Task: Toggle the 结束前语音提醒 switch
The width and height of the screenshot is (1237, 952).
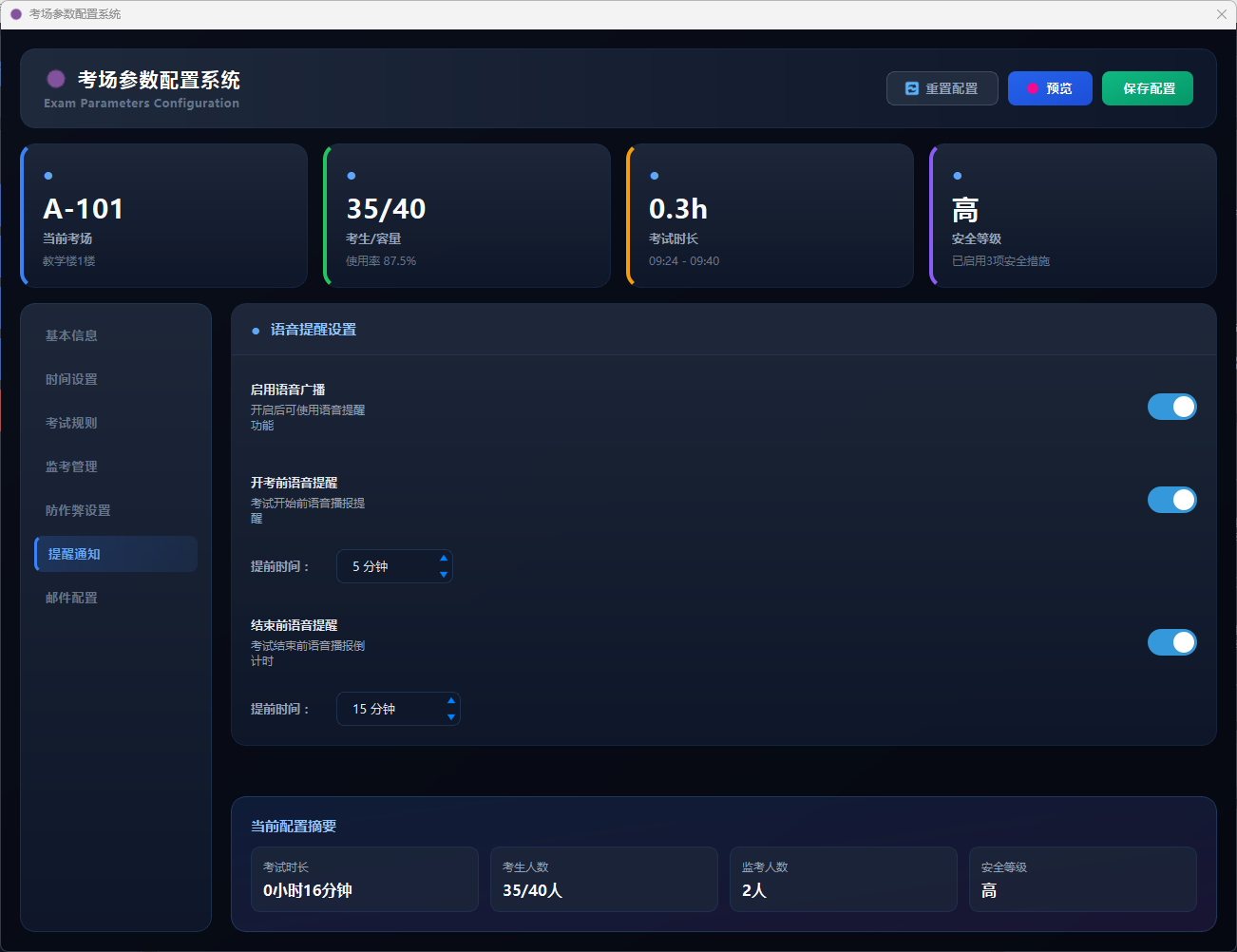Action: coord(1171,642)
